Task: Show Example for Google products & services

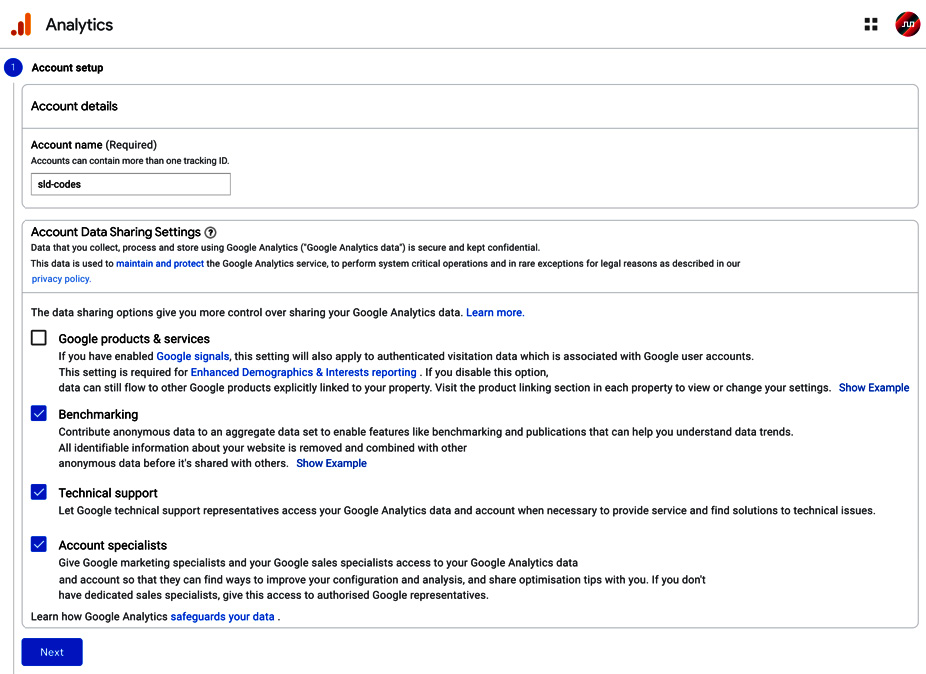Action: click(x=873, y=387)
